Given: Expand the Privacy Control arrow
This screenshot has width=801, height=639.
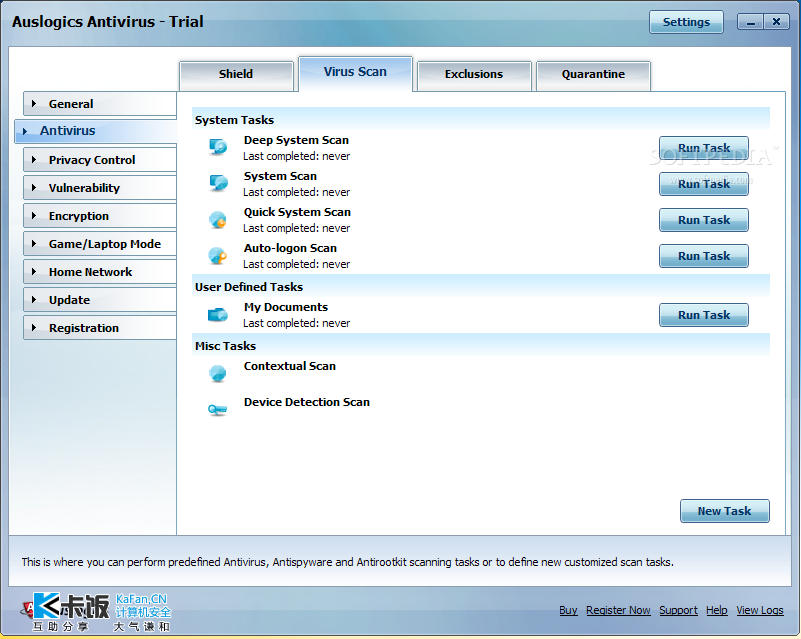Looking at the screenshot, I should coord(34,160).
